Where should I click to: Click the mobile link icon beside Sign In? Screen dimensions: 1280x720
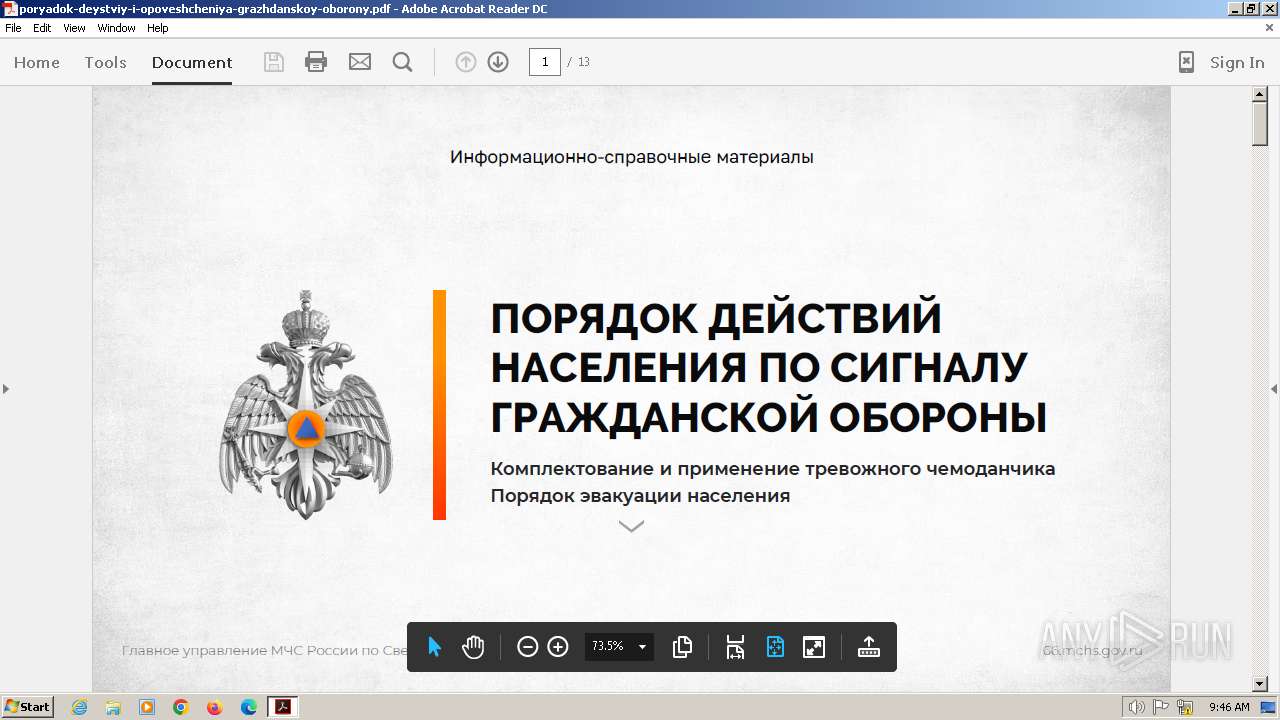(x=1186, y=62)
